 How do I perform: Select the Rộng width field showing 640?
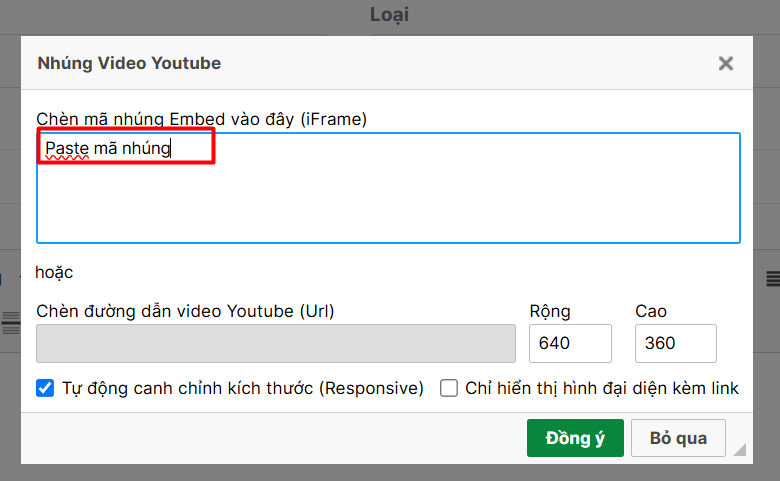click(570, 343)
